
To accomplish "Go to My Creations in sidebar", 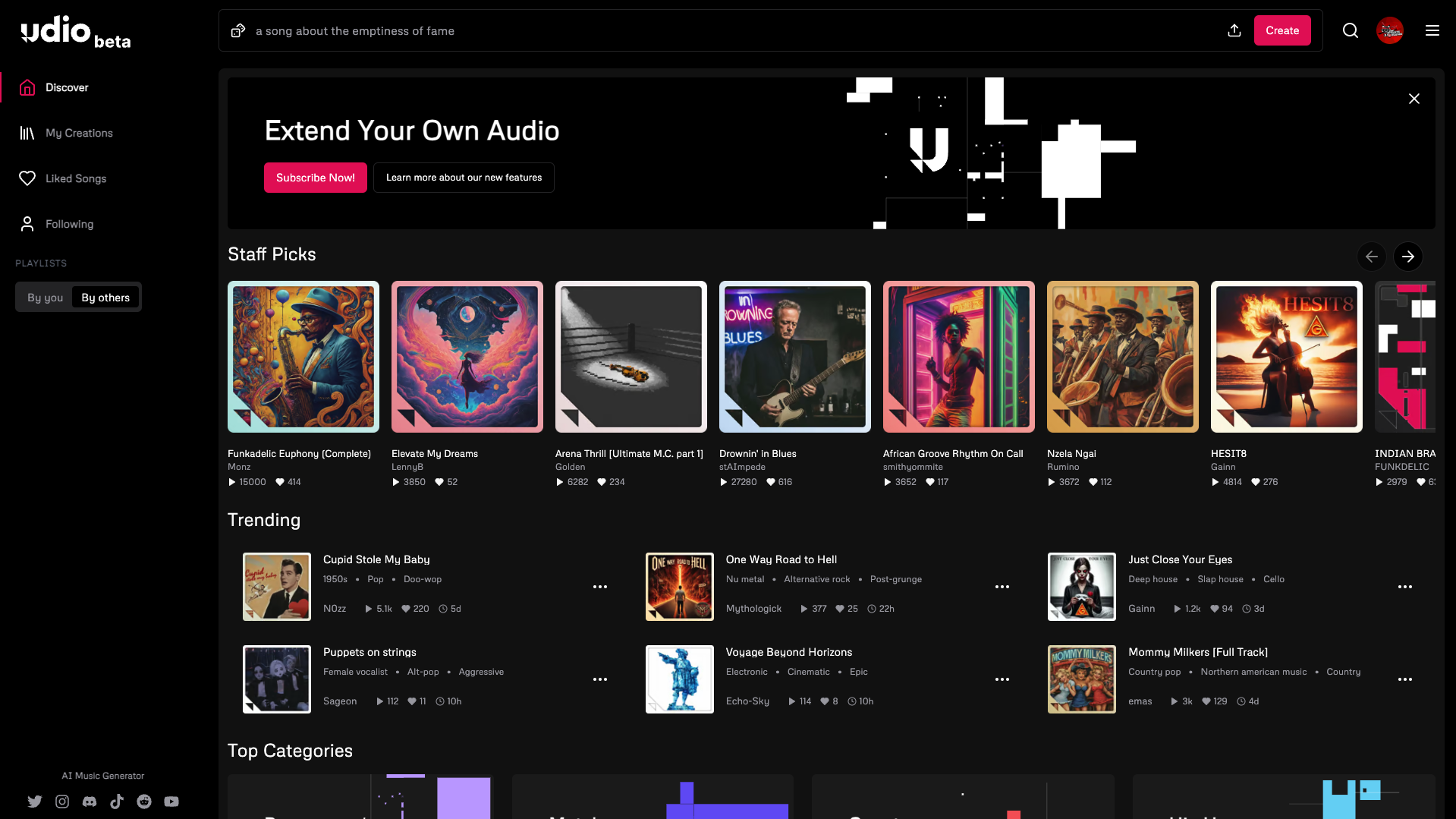I will tap(79, 133).
